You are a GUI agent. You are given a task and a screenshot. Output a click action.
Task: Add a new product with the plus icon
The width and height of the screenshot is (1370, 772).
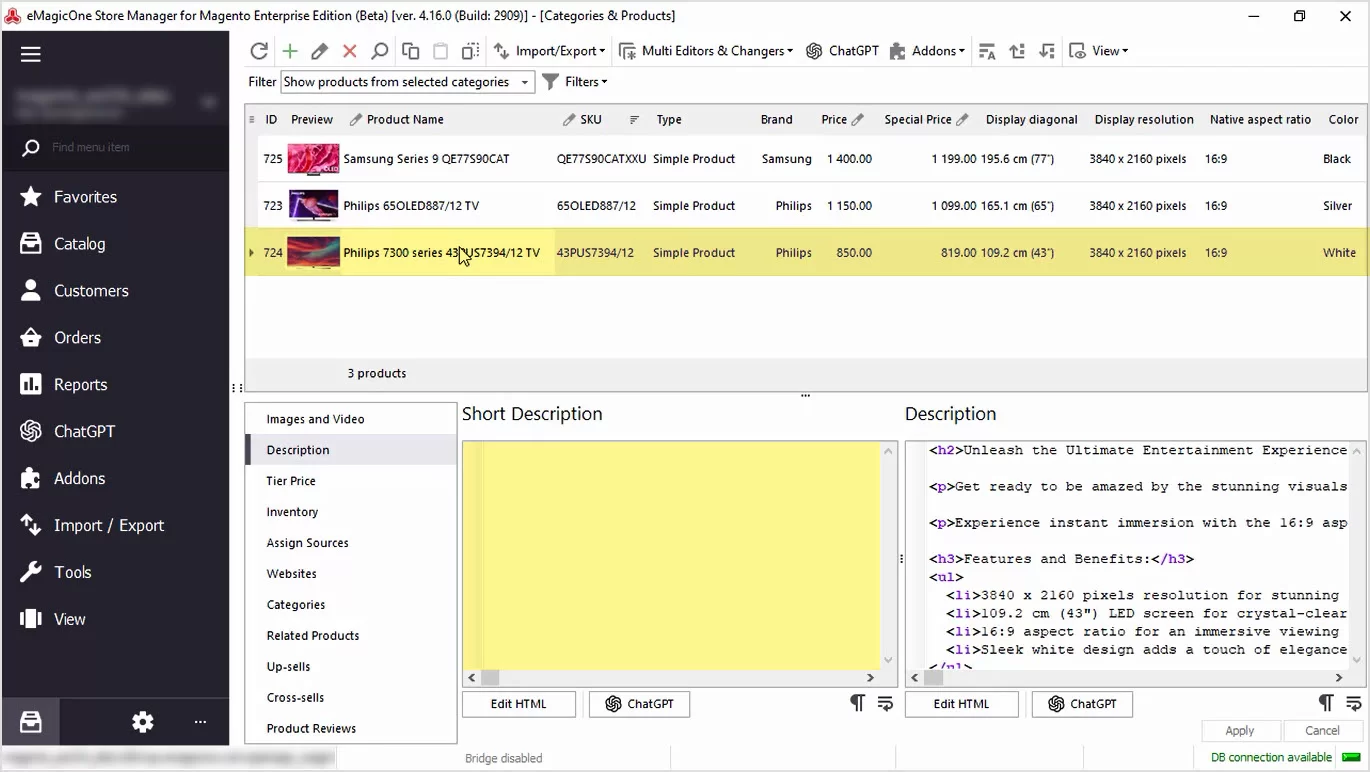[290, 51]
